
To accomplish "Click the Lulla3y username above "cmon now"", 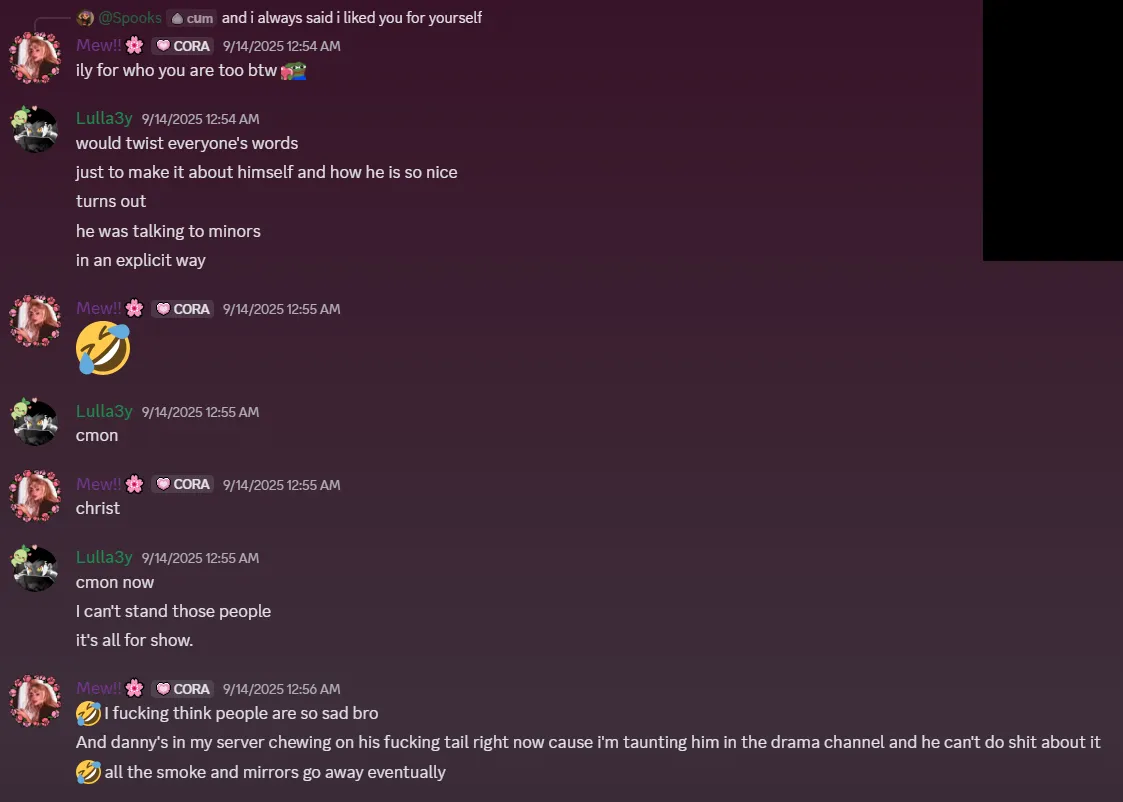I will click(104, 557).
